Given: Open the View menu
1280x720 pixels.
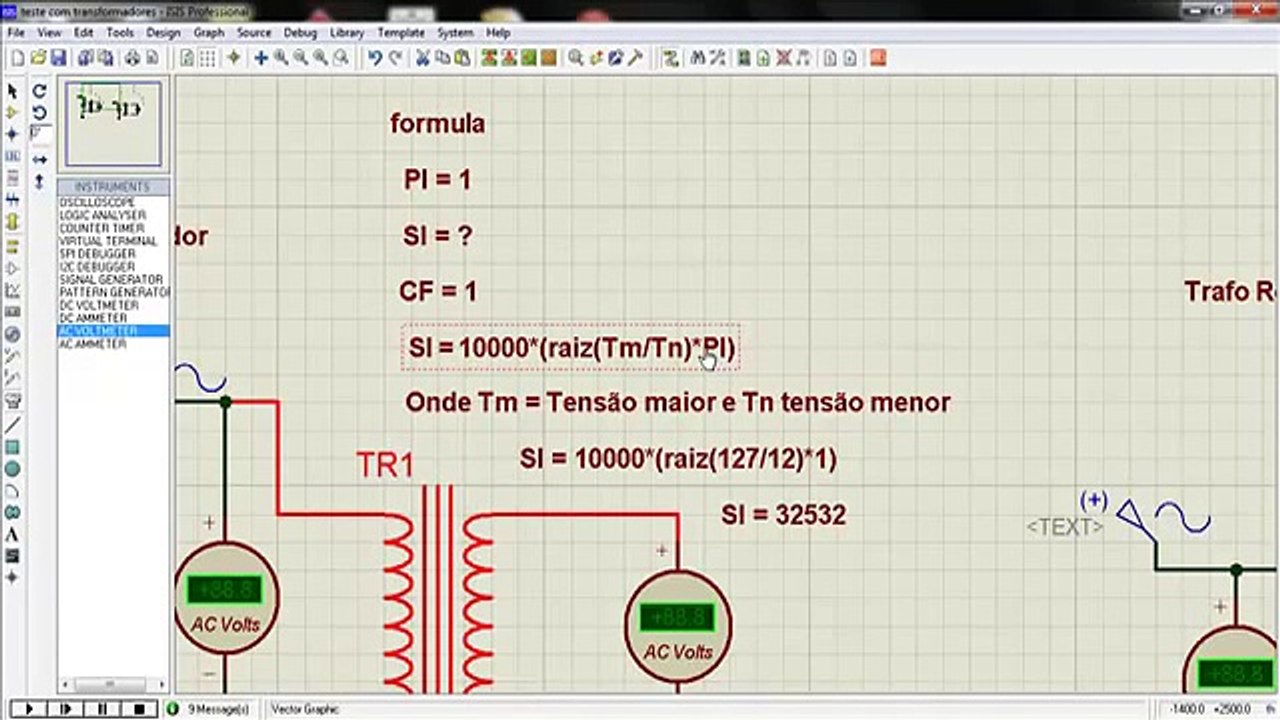Looking at the screenshot, I should (50, 33).
